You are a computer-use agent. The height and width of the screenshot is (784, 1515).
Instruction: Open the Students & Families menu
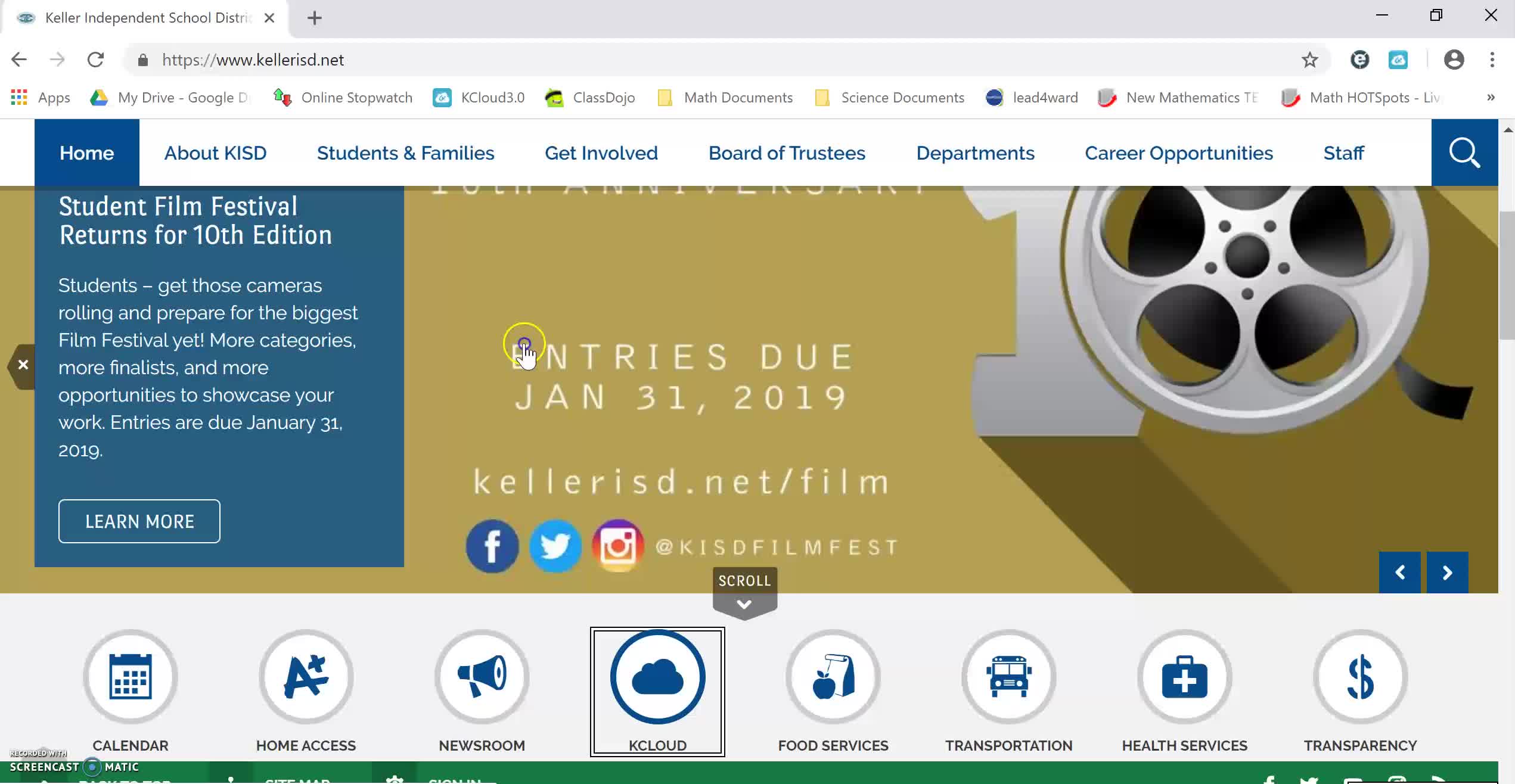click(405, 153)
